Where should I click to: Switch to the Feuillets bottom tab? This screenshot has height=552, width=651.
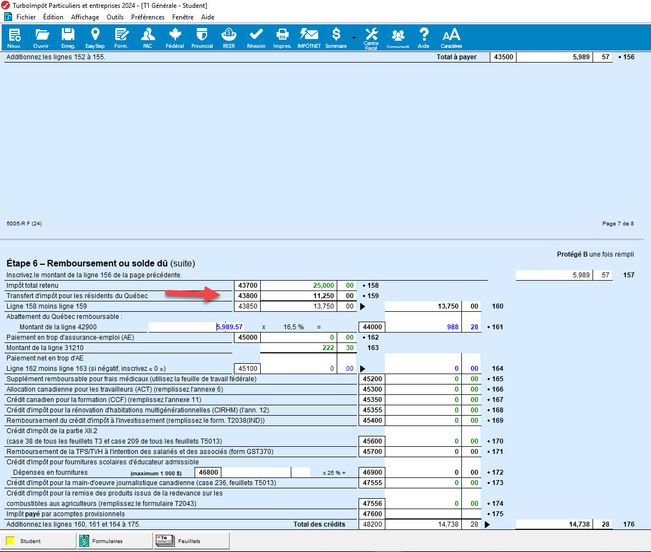191,541
